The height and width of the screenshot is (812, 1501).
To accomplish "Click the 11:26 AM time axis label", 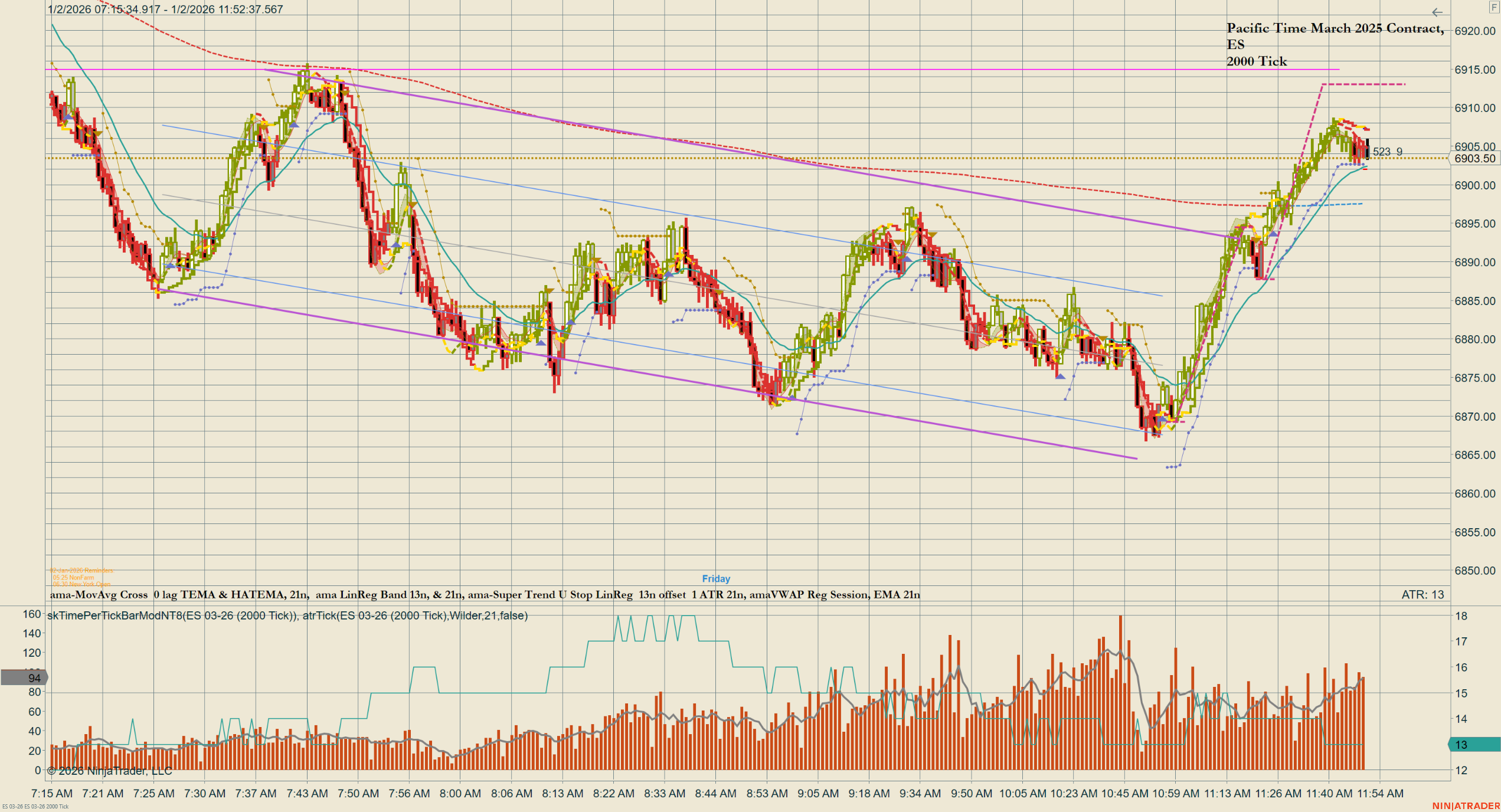I will pos(1278,794).
